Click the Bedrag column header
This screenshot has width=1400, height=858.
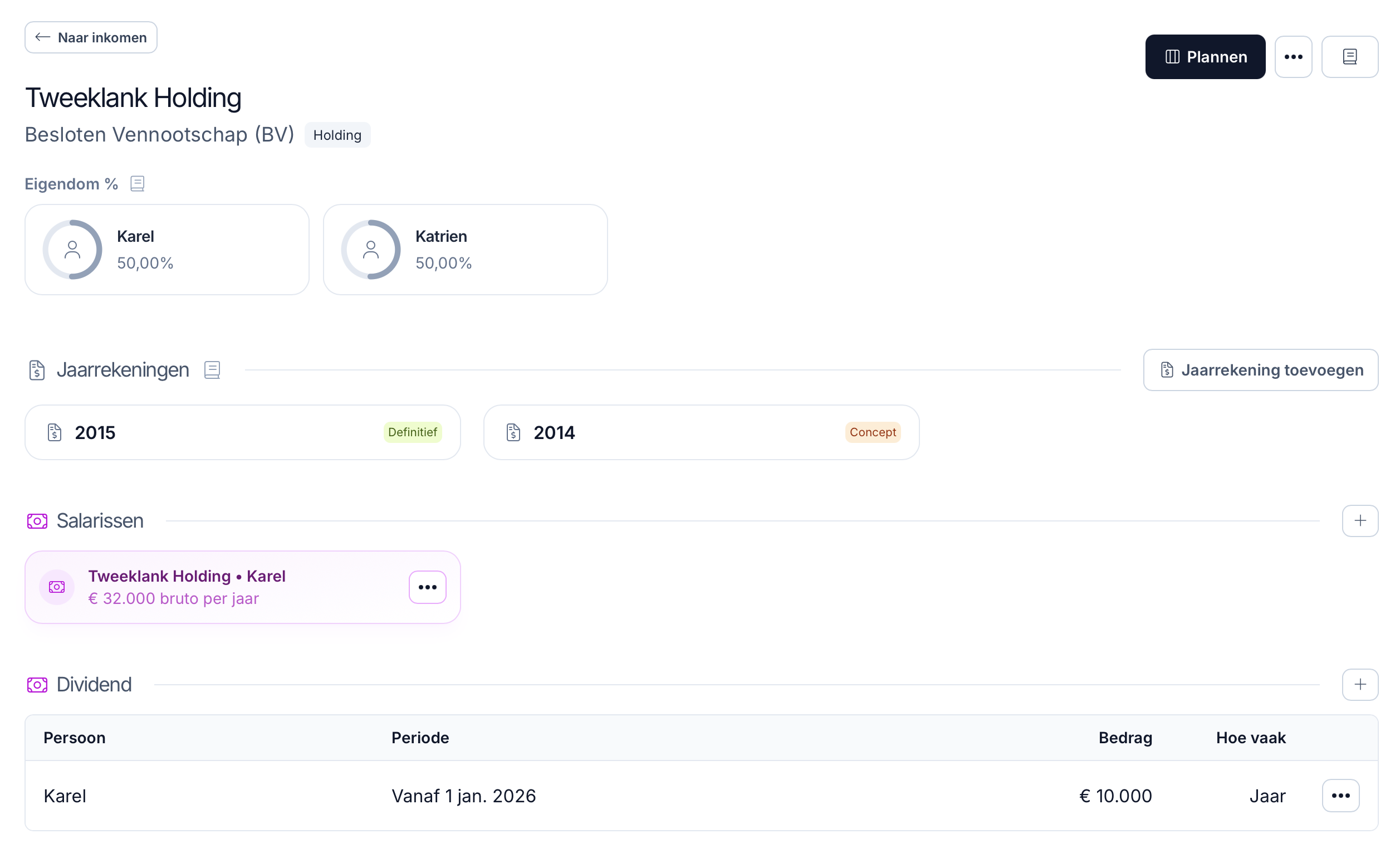click(x=1125, y=738)
